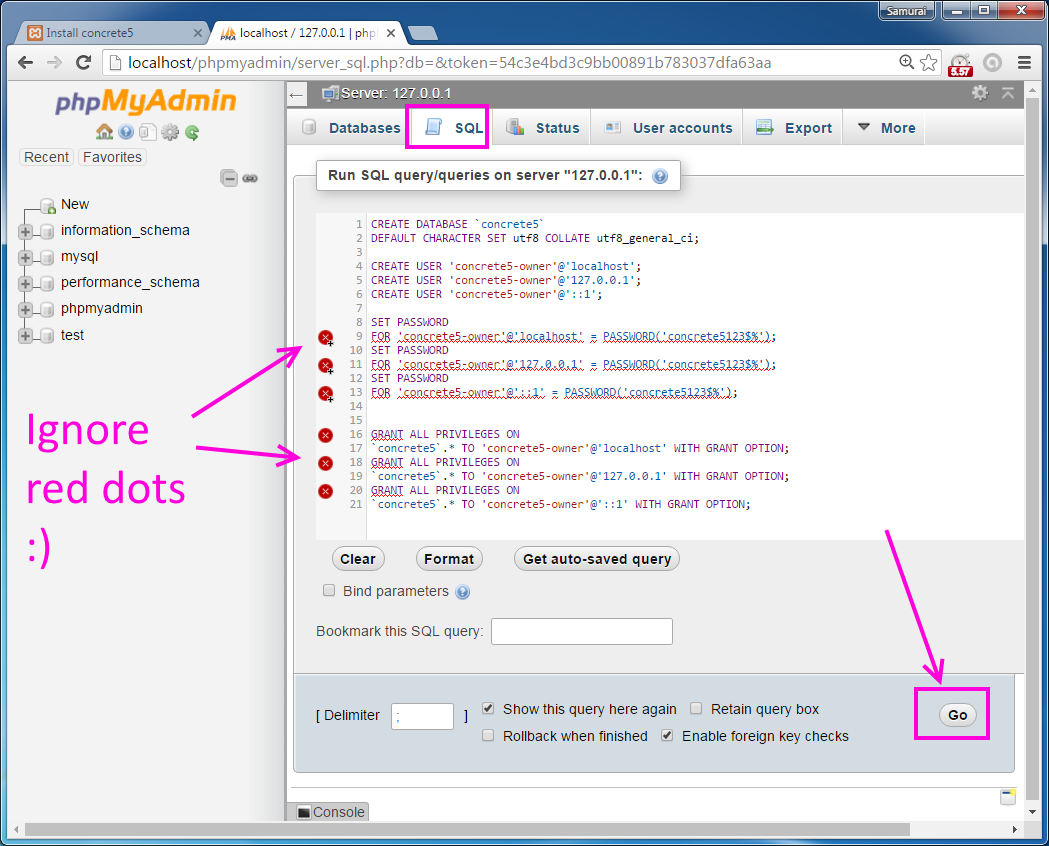This screenshot has width=1049, height=846.
Task: Reload the page in browser
Action: [x=84, y=63]
